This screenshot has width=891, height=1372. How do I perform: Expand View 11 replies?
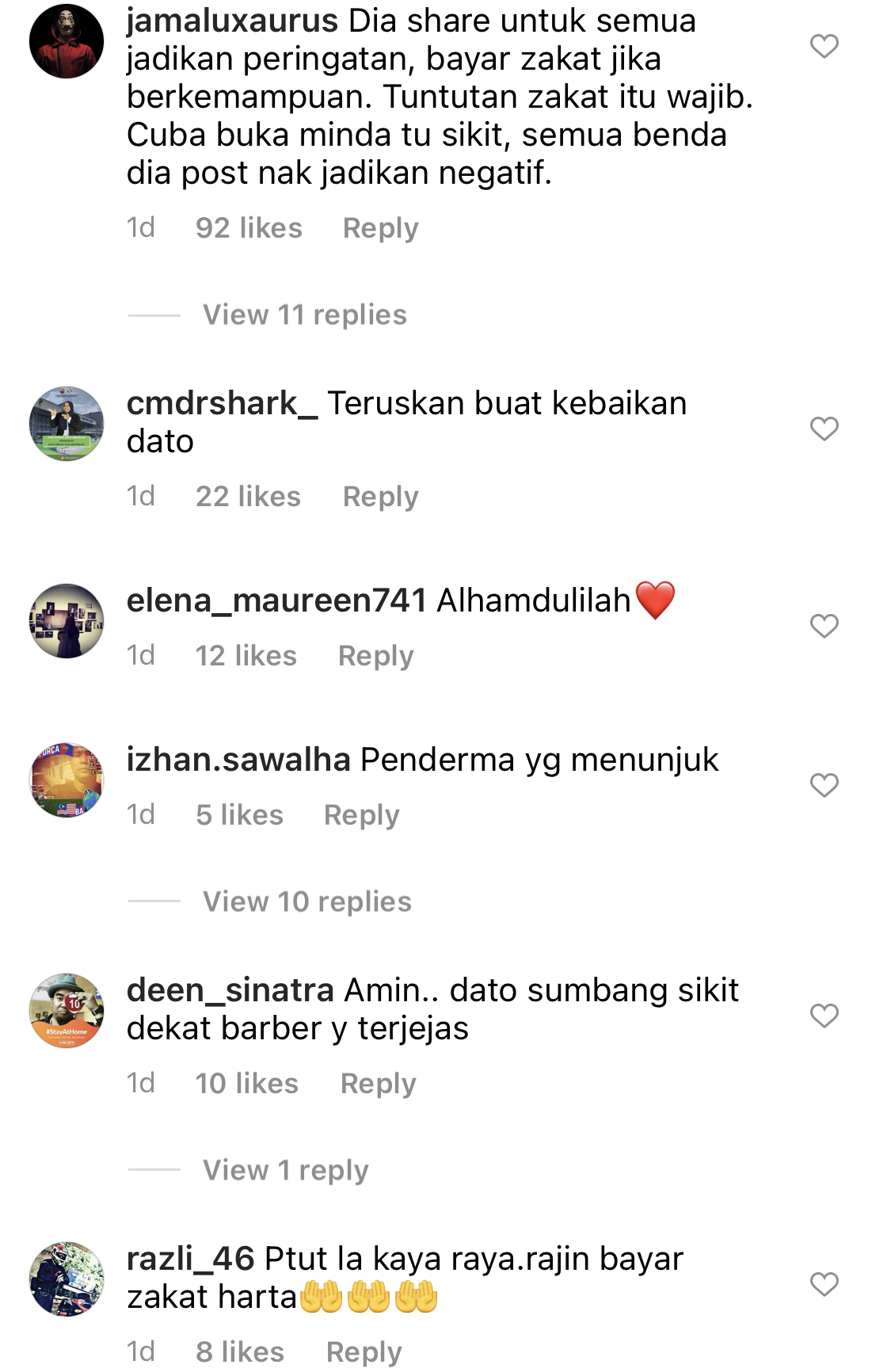[305, 314]
